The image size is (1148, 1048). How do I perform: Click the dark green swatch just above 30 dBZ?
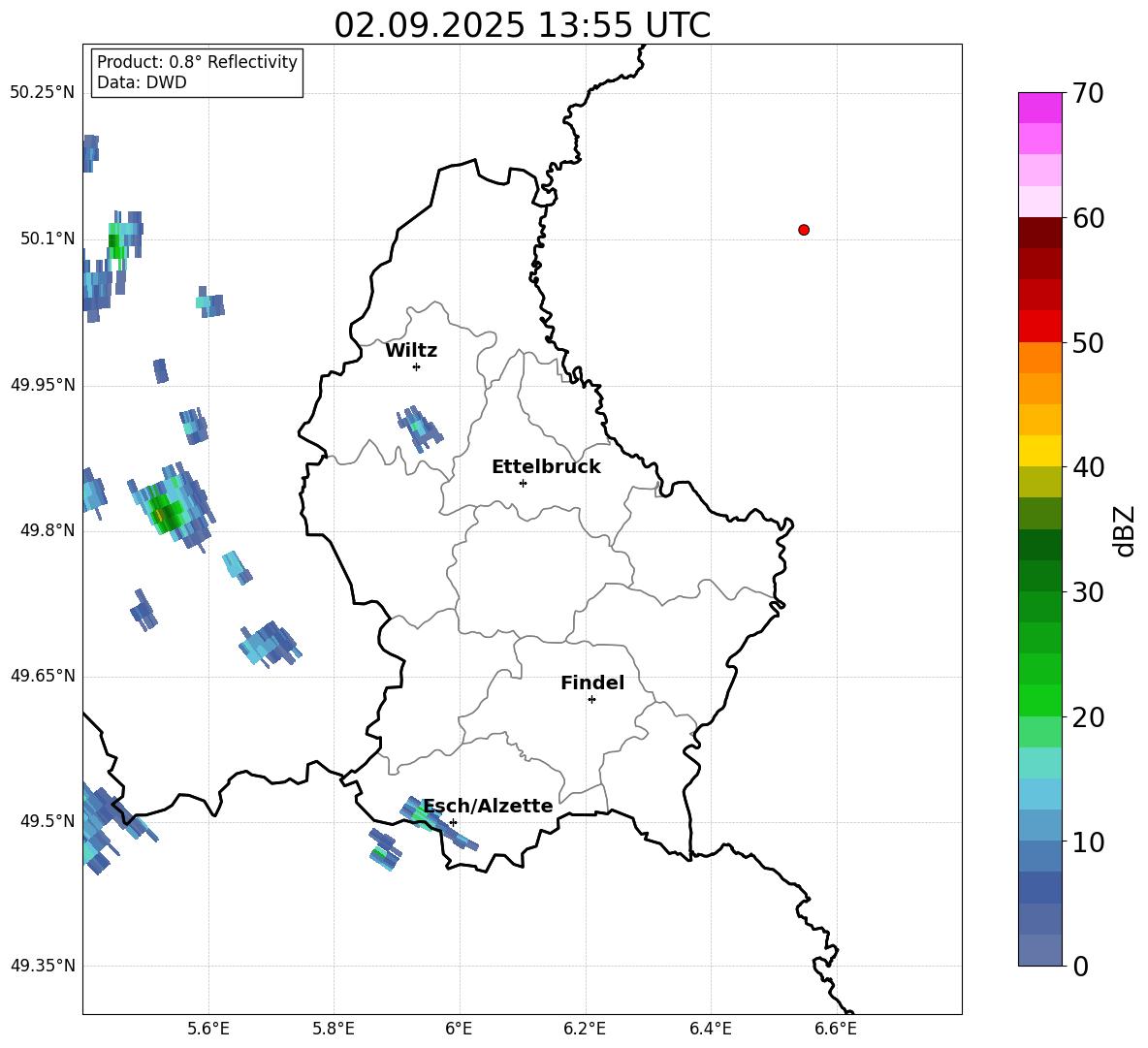pos(1039,575)
